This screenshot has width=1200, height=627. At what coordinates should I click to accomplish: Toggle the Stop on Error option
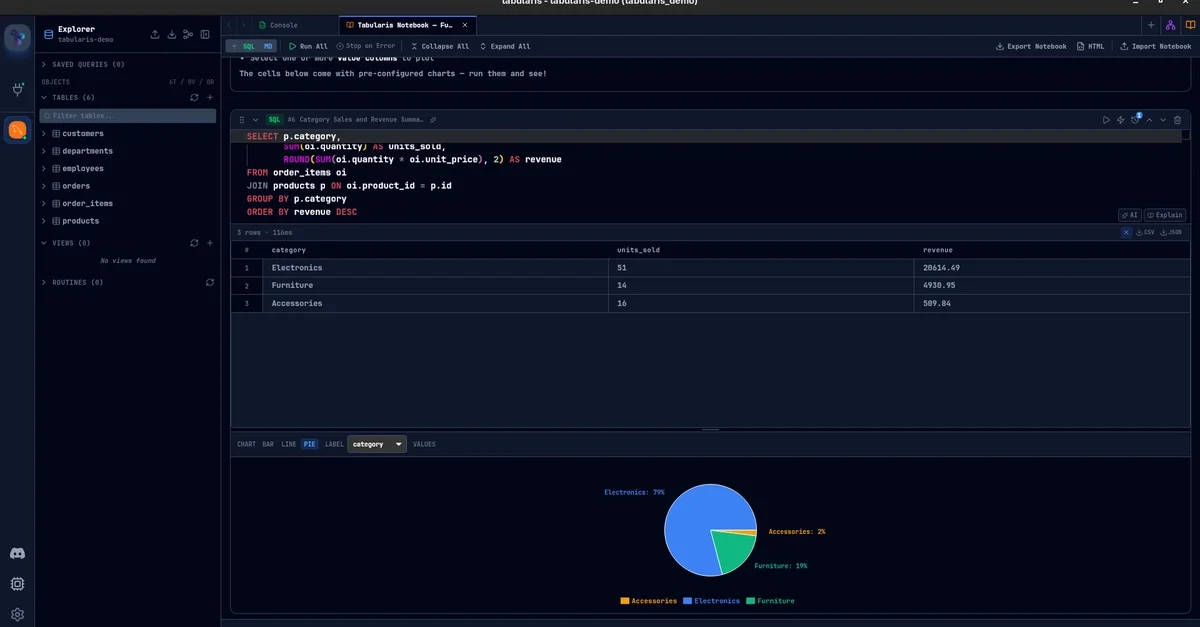pyautogui.click(x=366, y=46)
